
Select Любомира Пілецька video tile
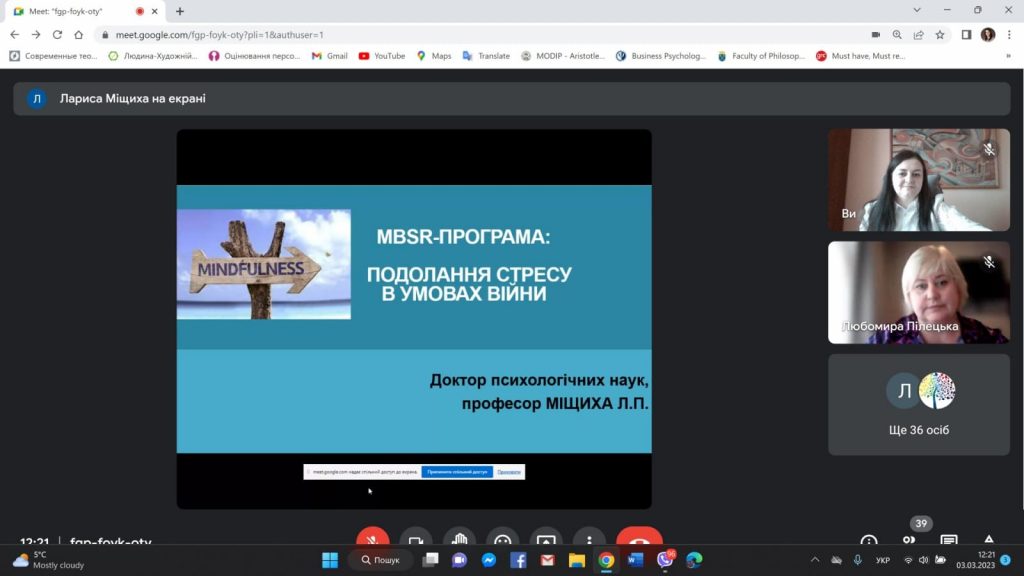[918, 293]
